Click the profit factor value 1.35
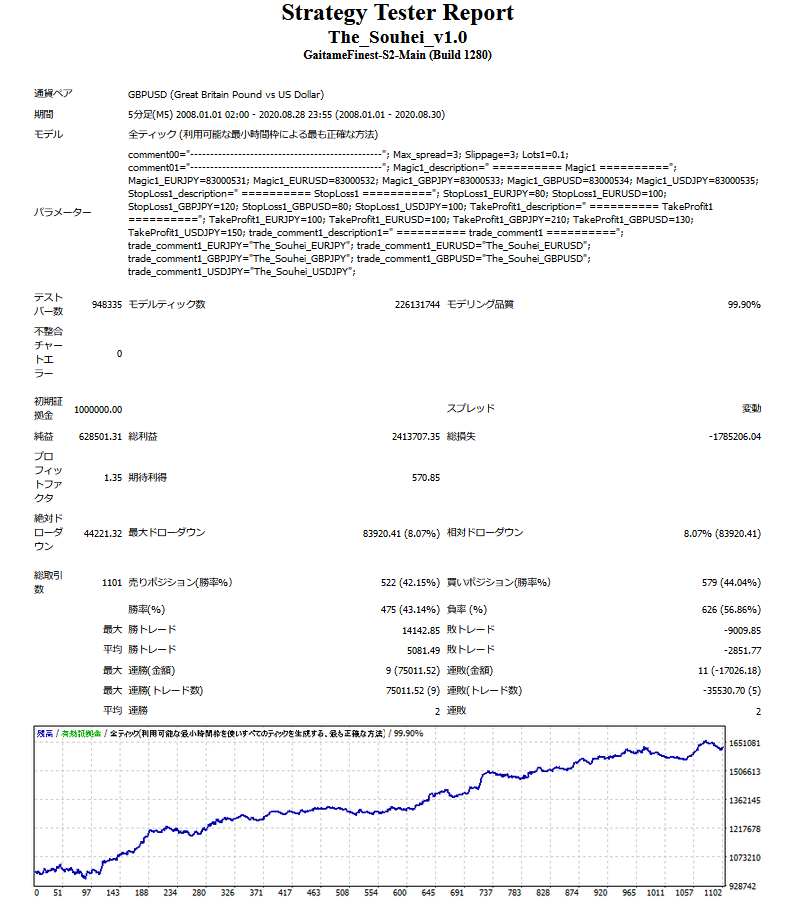794x904 pixels. [112, 478]
